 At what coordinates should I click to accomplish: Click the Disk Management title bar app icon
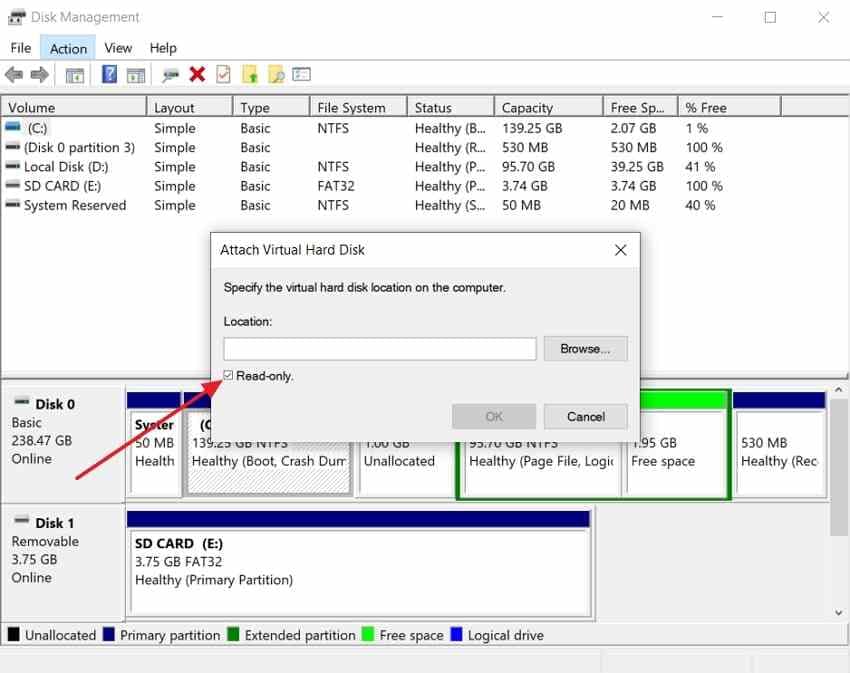(16, 17)
